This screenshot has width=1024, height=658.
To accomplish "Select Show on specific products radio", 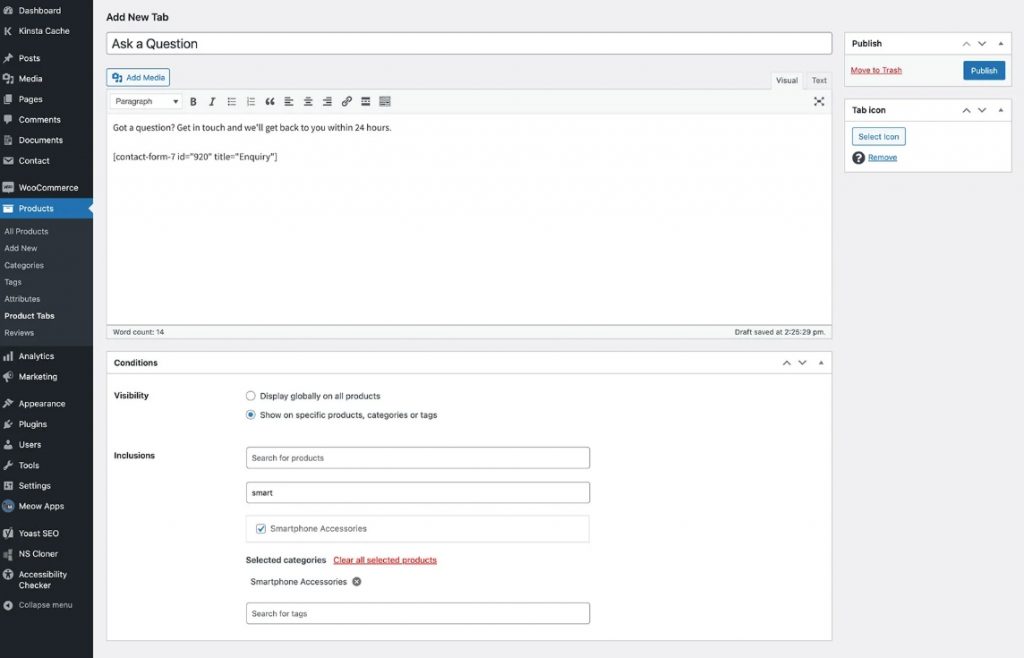I will [x=250, y=415].
